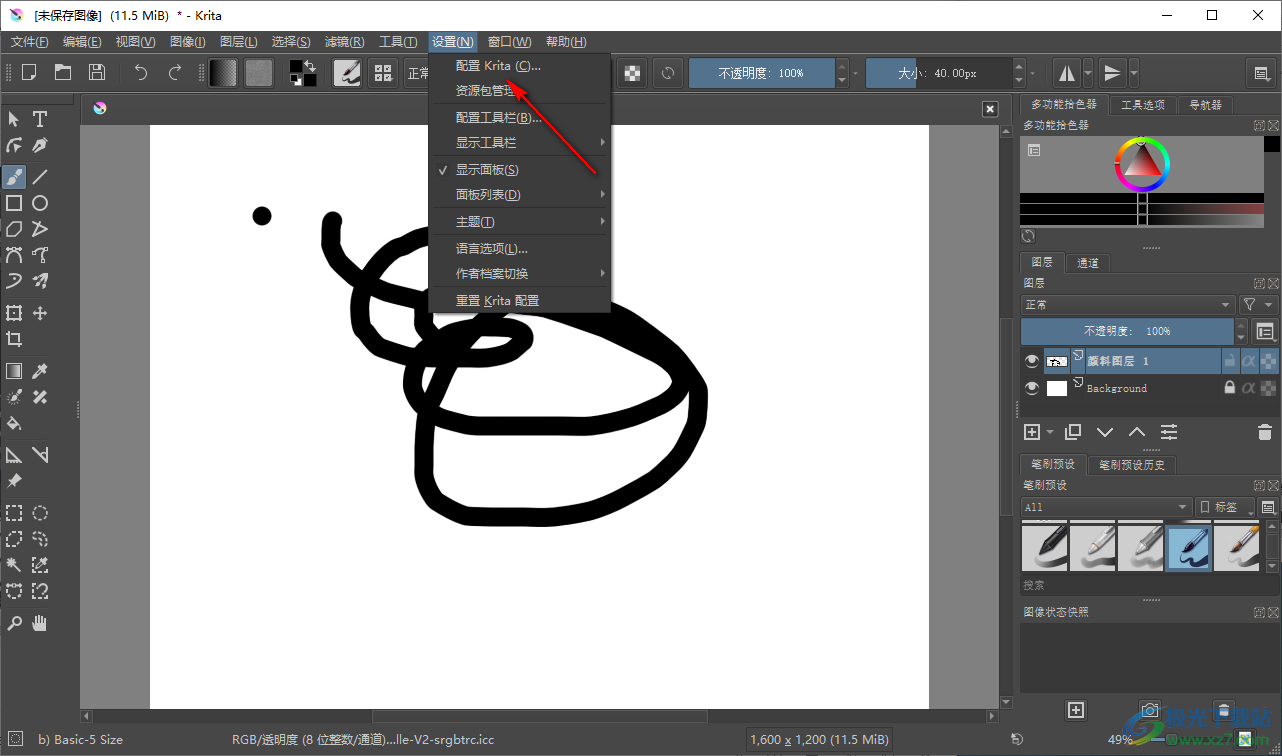Viewport: 1282px width, 756px height.
Task: Select the contiguous magic wand selection tool
Action: coord(14,565)
